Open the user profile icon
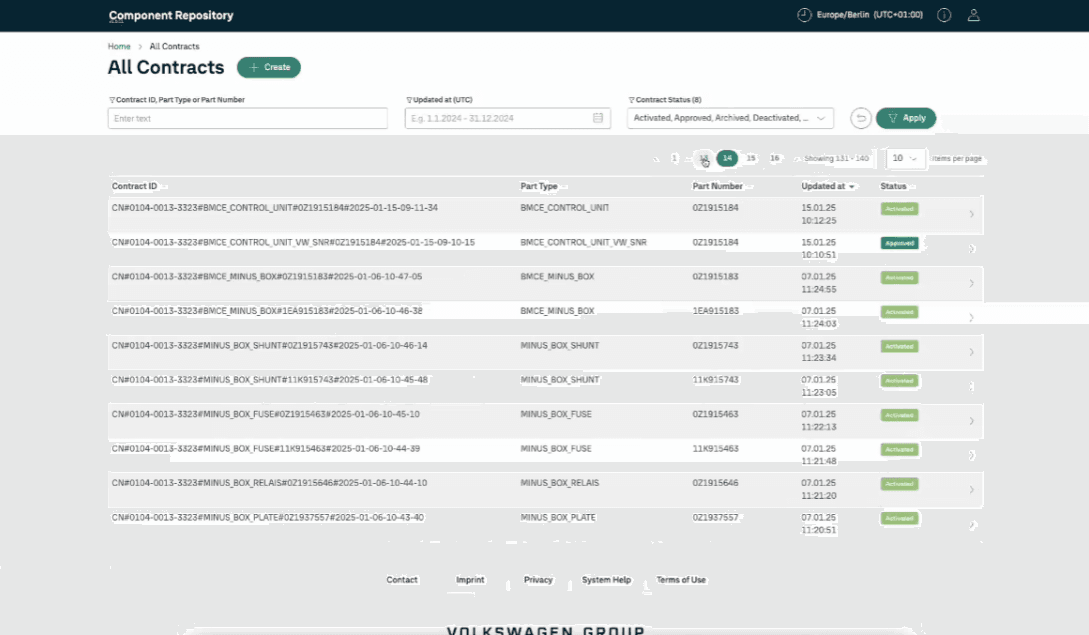Screen dimensions: 1089x635 pyautogui.click(x=973, y=15)
